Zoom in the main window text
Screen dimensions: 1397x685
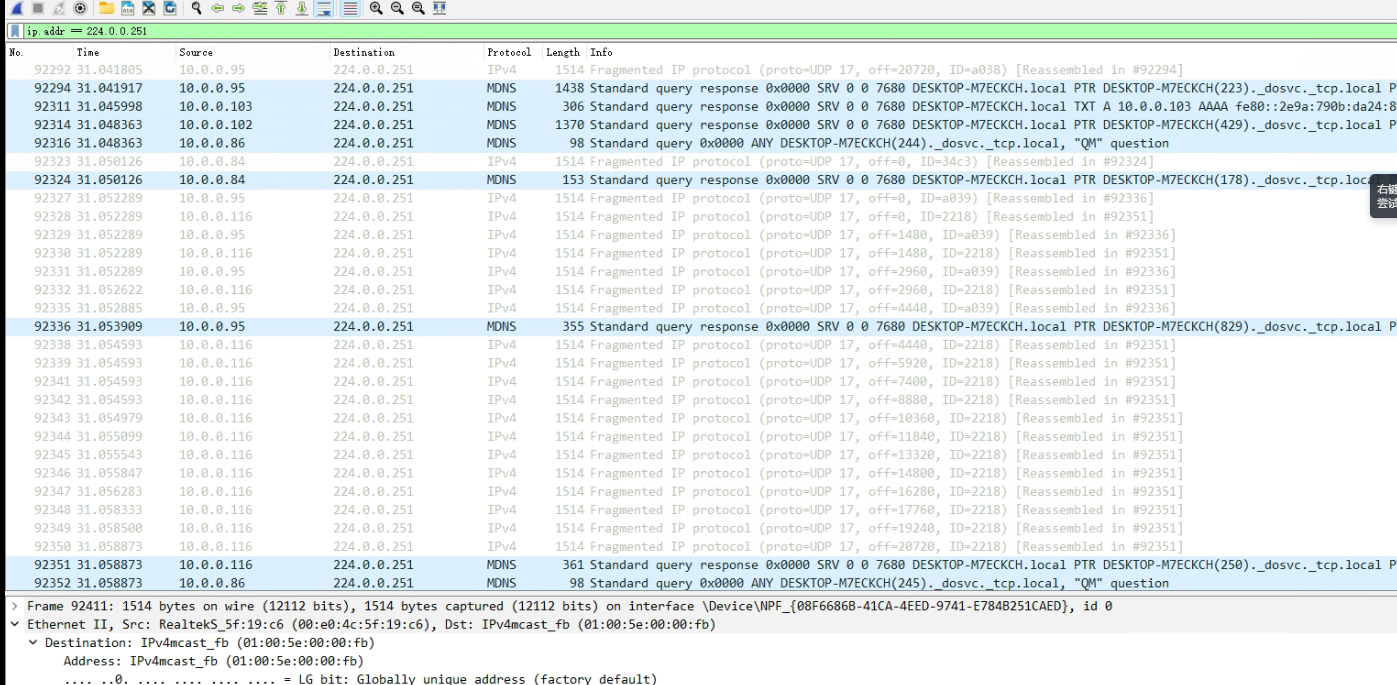click(376, 8)
